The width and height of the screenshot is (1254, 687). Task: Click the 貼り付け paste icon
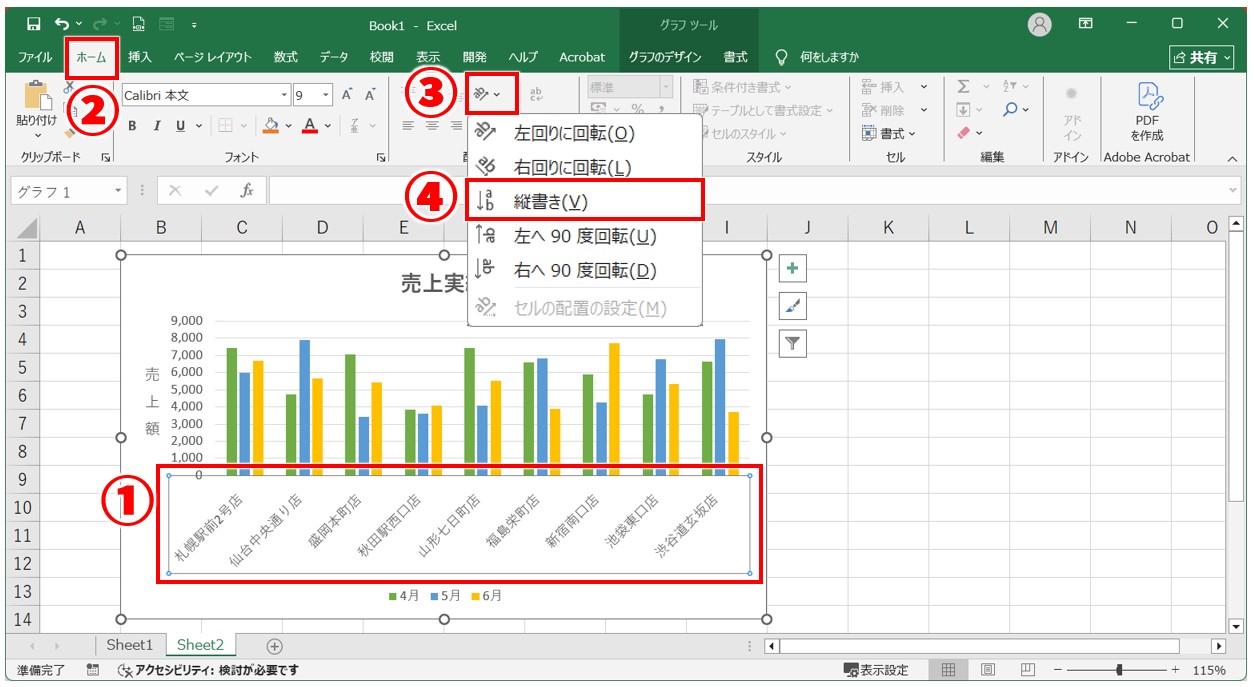(x=37, y=98)
